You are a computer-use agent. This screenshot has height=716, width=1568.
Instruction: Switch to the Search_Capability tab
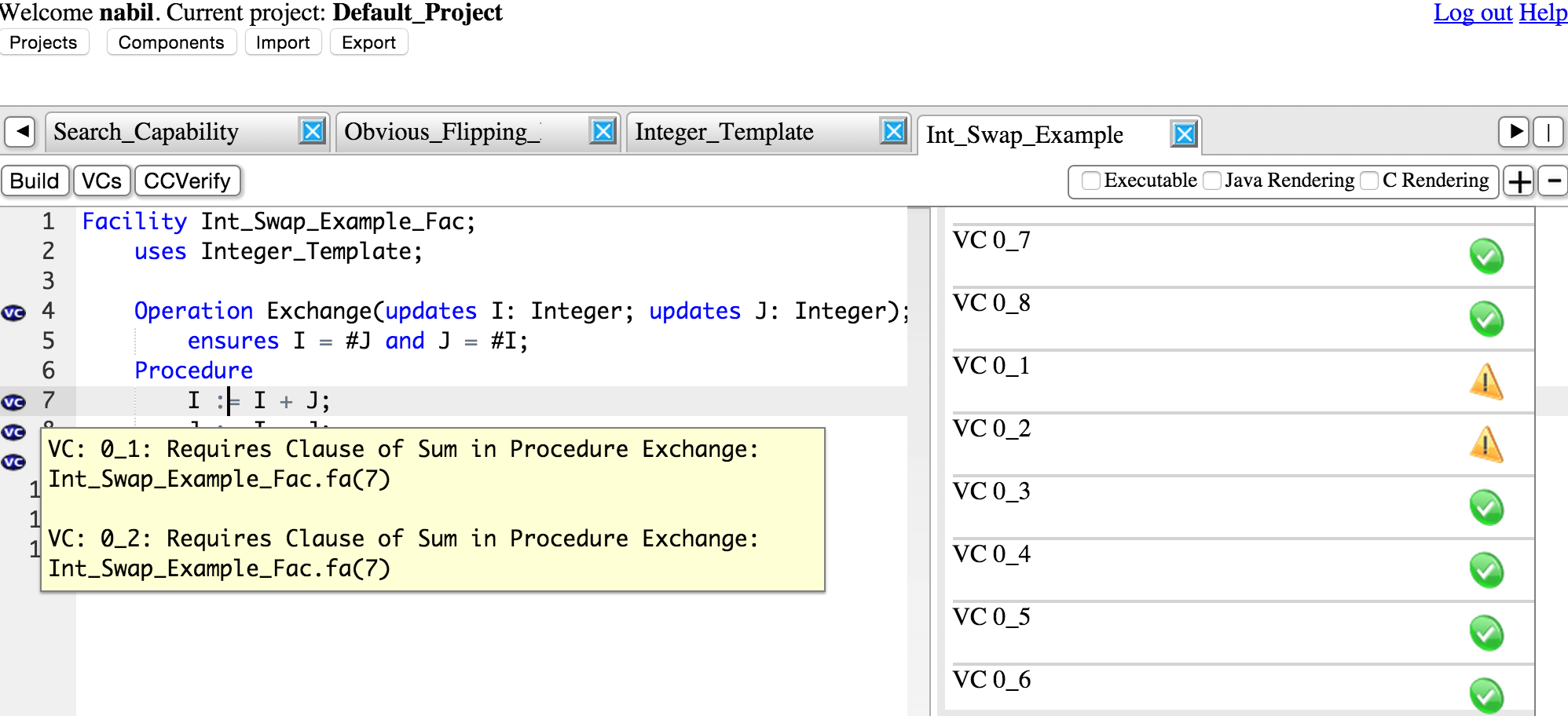pyautogui.click(x=146, y=132)
